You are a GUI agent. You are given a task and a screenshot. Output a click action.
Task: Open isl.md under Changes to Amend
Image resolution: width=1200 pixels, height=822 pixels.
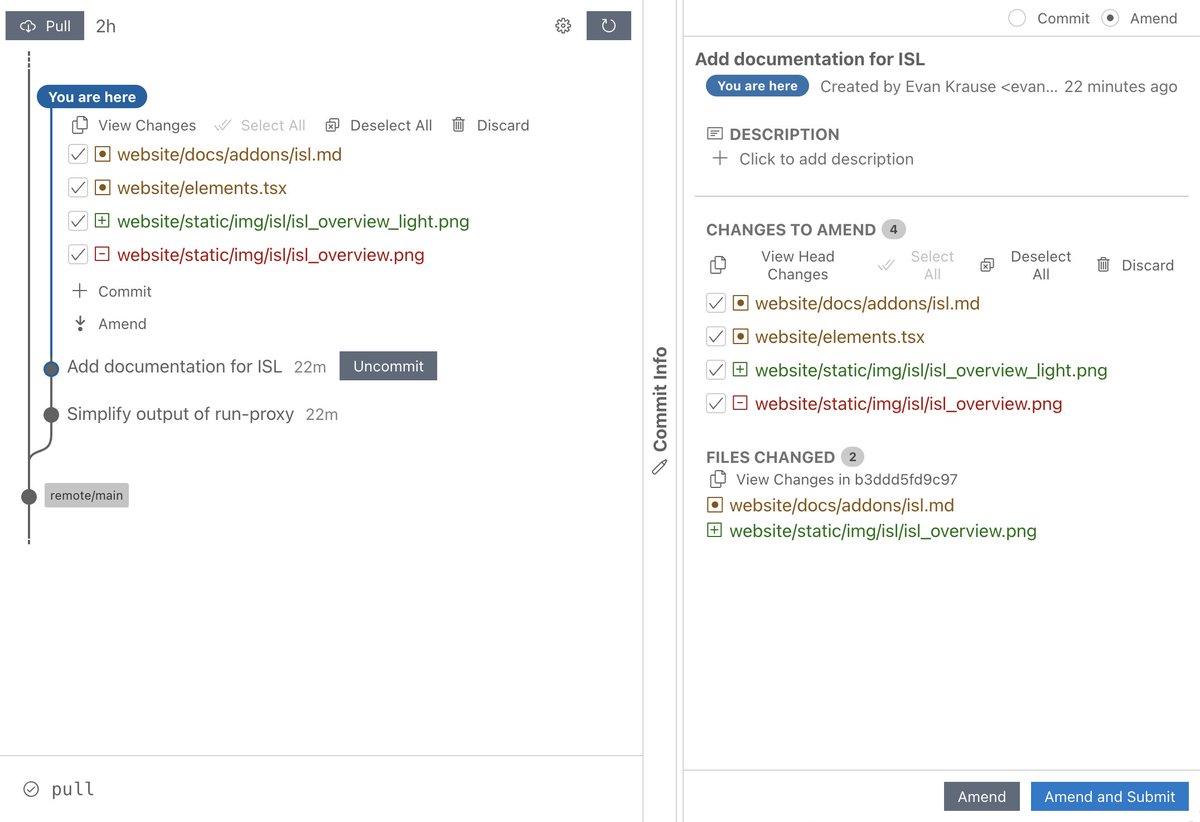(x=867, y=303)
